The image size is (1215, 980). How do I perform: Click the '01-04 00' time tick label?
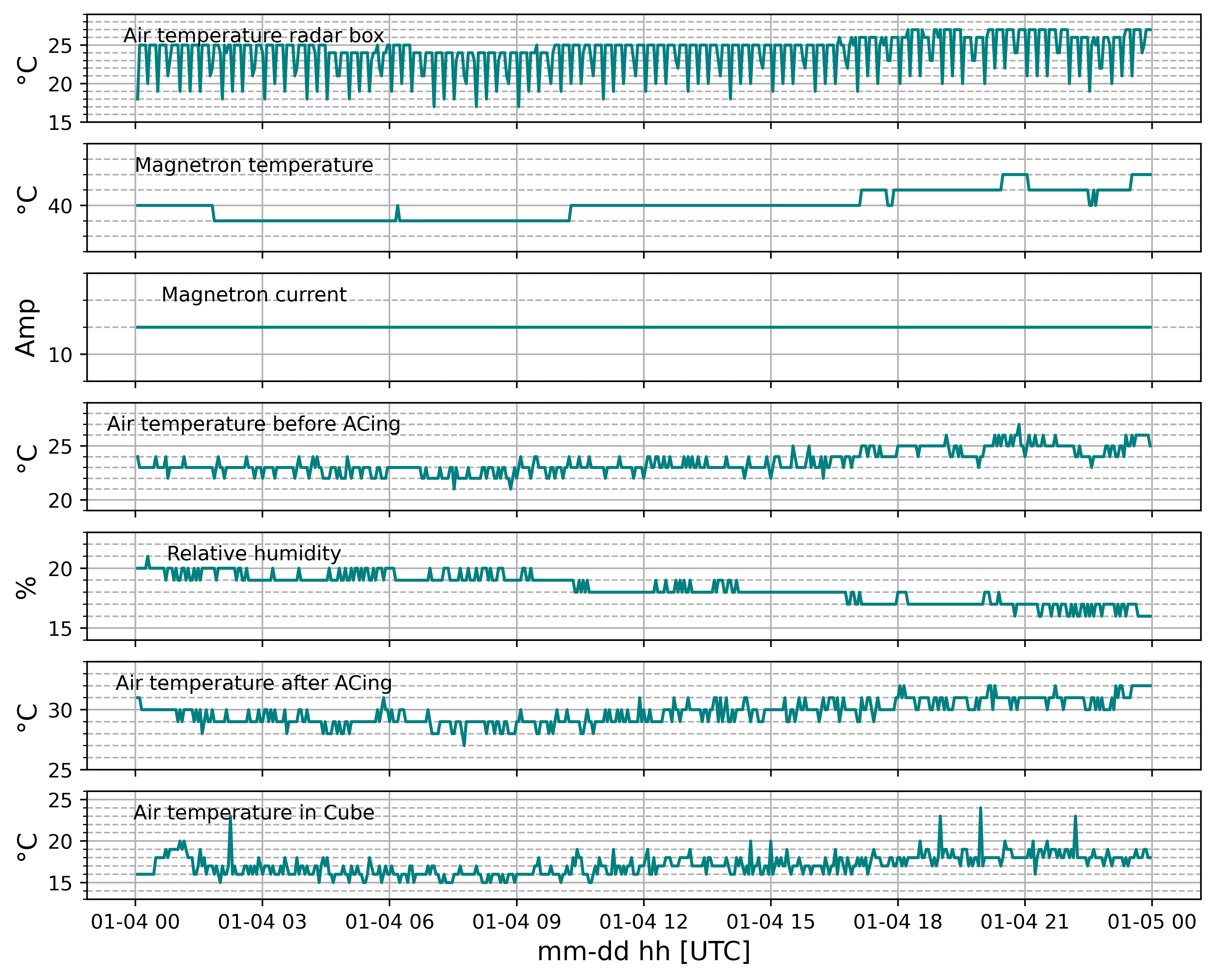click(135, 922)
